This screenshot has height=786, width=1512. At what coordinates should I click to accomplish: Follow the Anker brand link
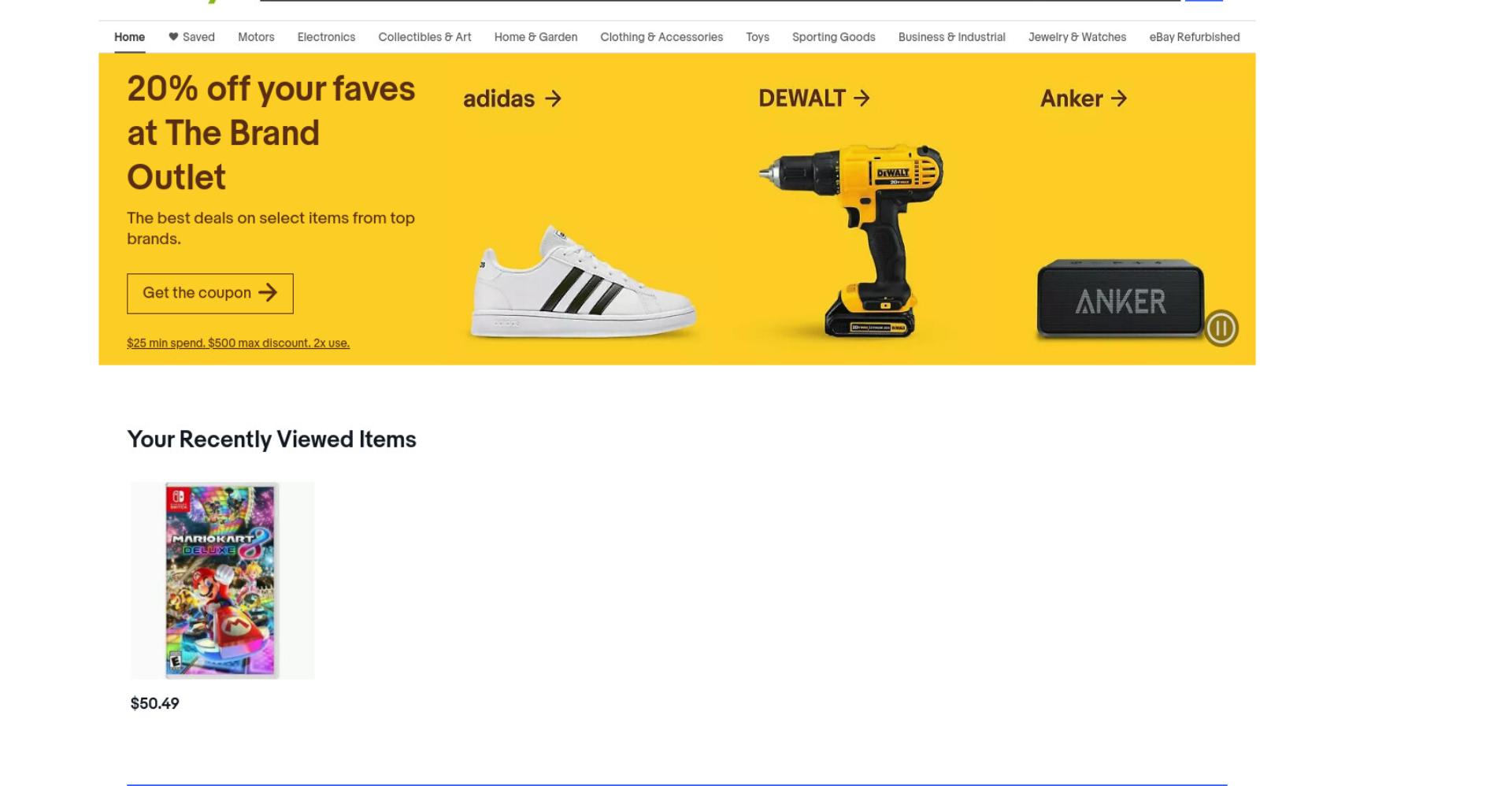tap(1084, 98)
